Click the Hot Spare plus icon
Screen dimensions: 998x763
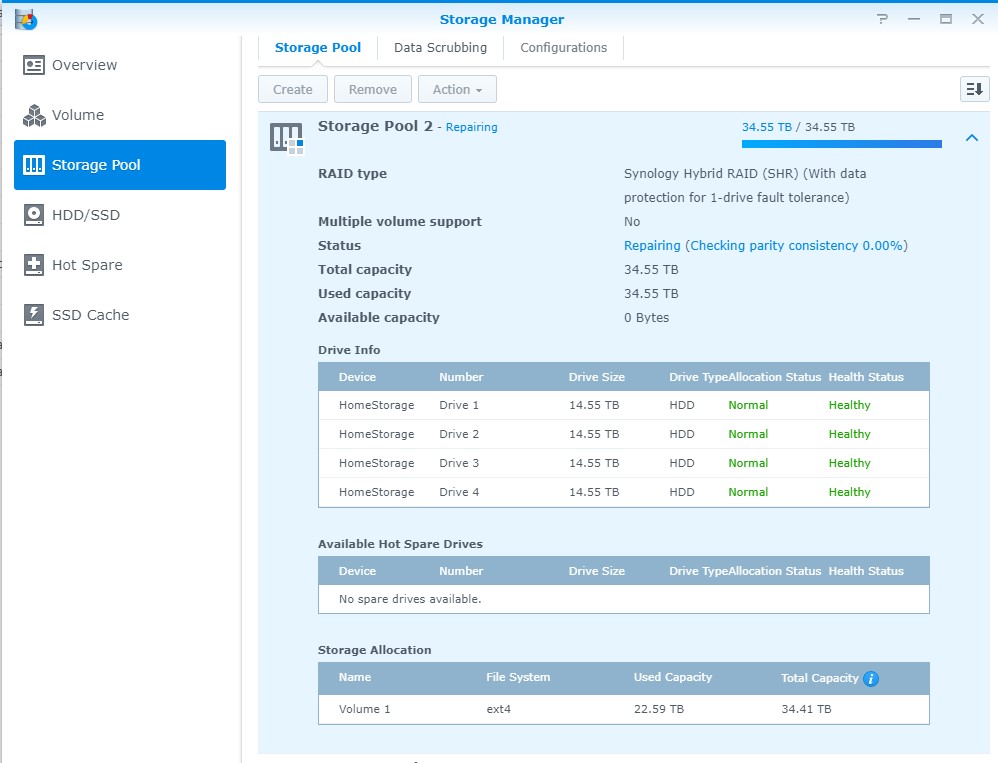tap(34, 265)
